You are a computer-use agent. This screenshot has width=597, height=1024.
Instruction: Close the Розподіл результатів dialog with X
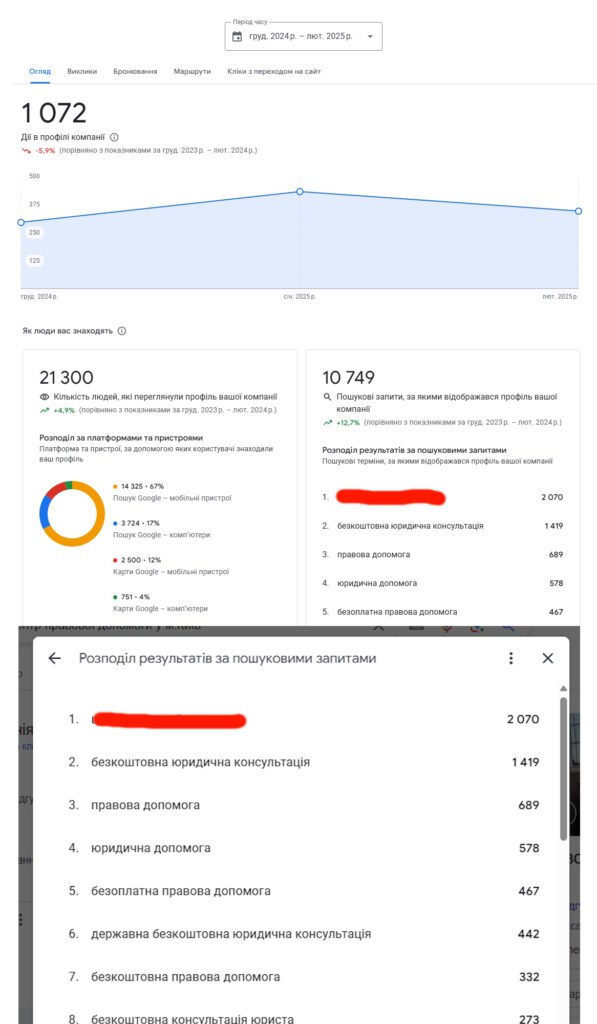pos(548,658)
